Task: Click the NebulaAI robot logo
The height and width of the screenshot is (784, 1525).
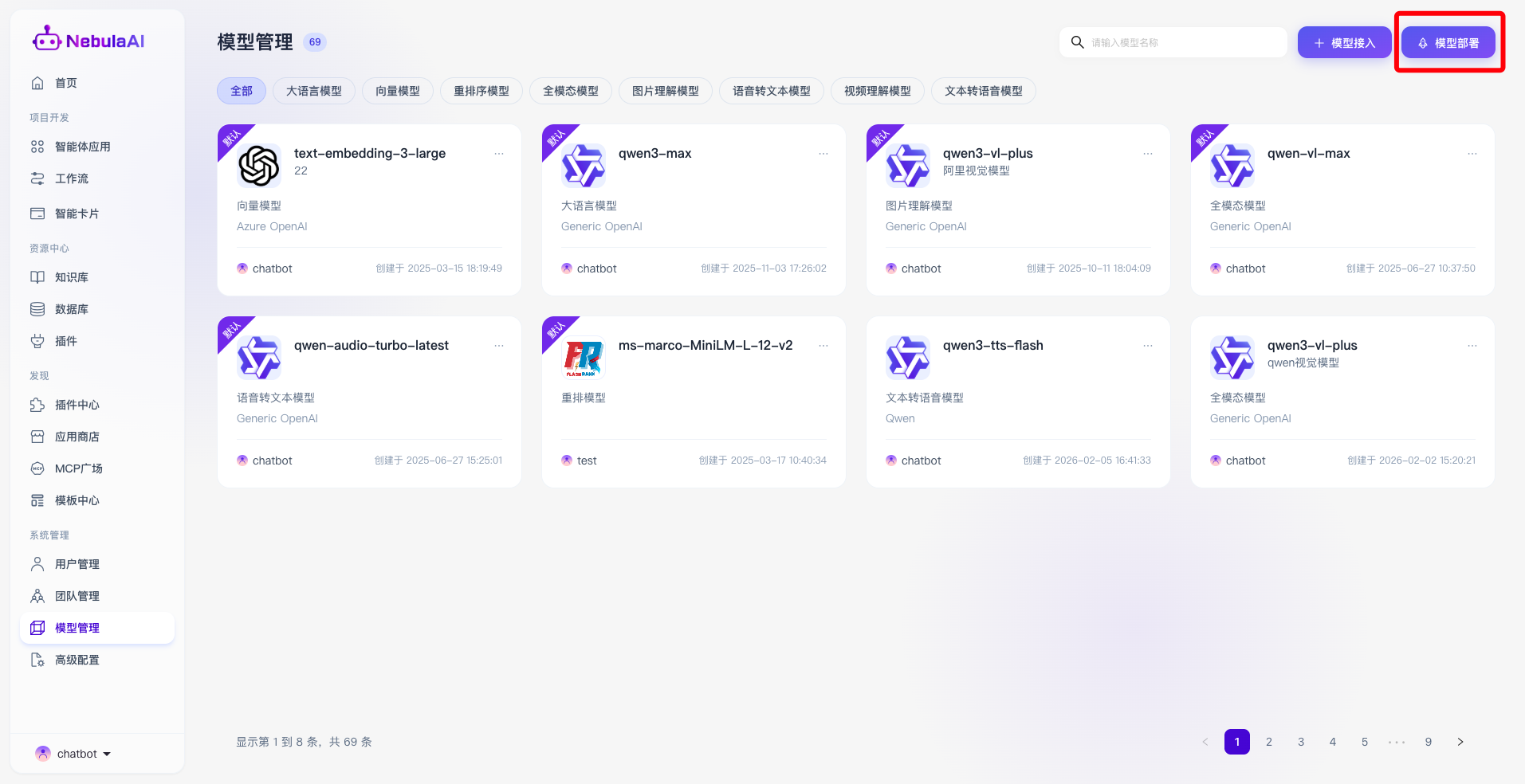Action: [x=46, y=39]
